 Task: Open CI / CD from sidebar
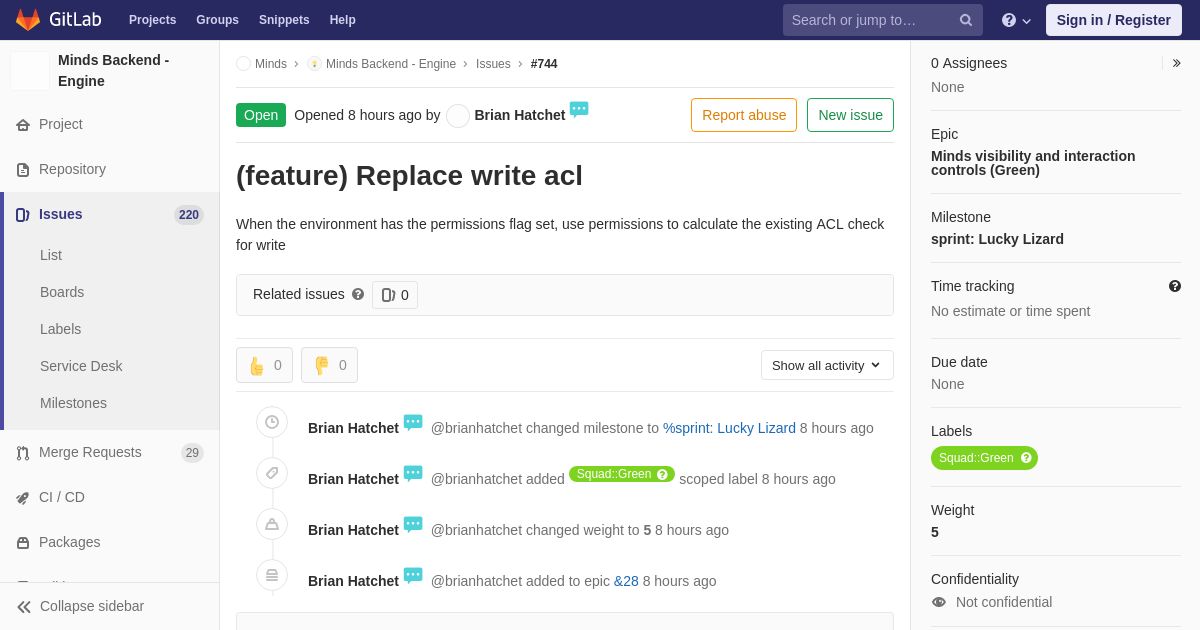pyautogui.click(x=62, y=497)
